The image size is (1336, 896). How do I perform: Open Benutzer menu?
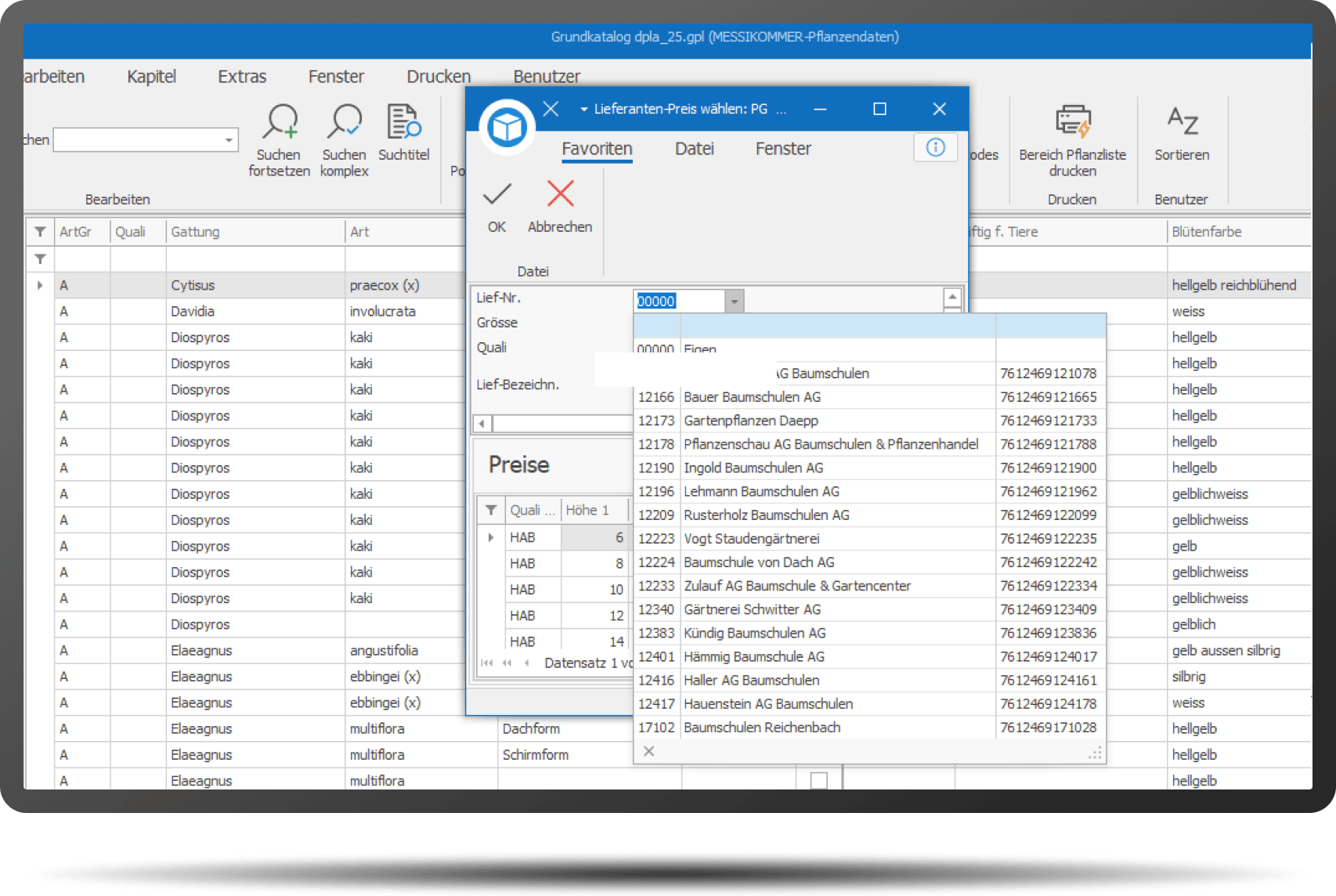[x=547, y=77]
